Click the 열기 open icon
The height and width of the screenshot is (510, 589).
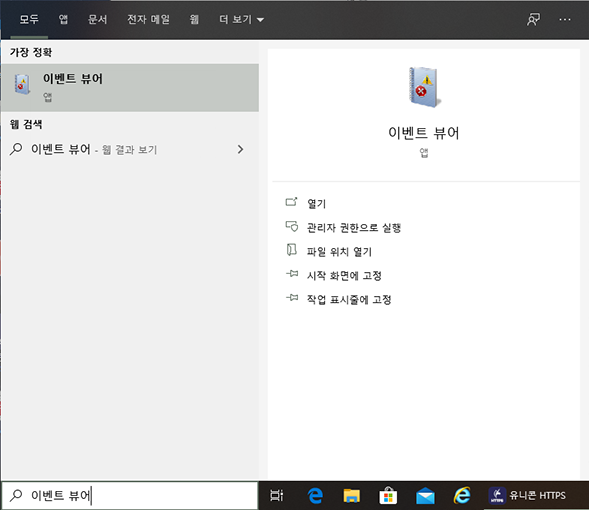291,202
